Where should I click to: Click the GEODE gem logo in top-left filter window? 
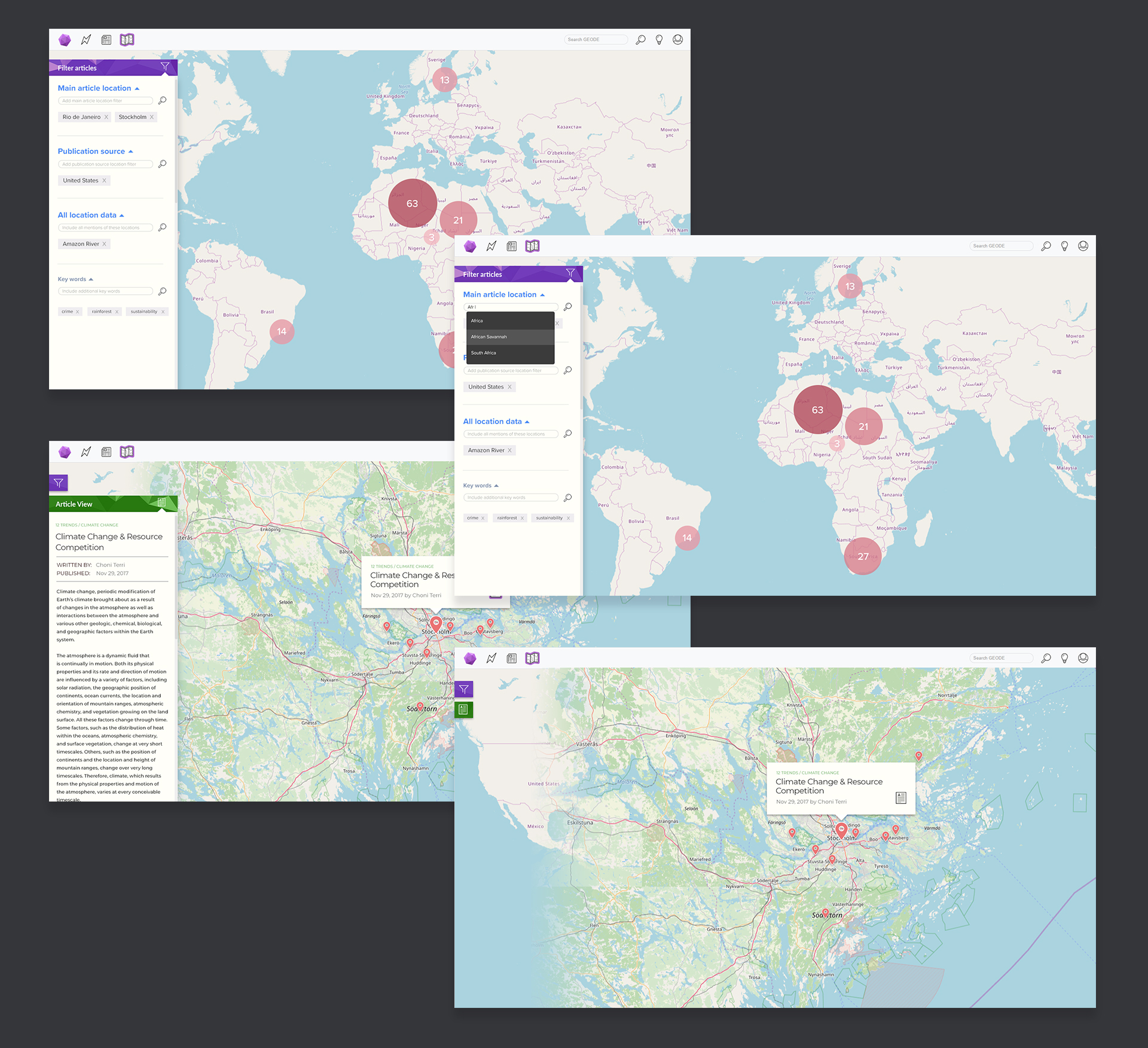click(65, 39)
